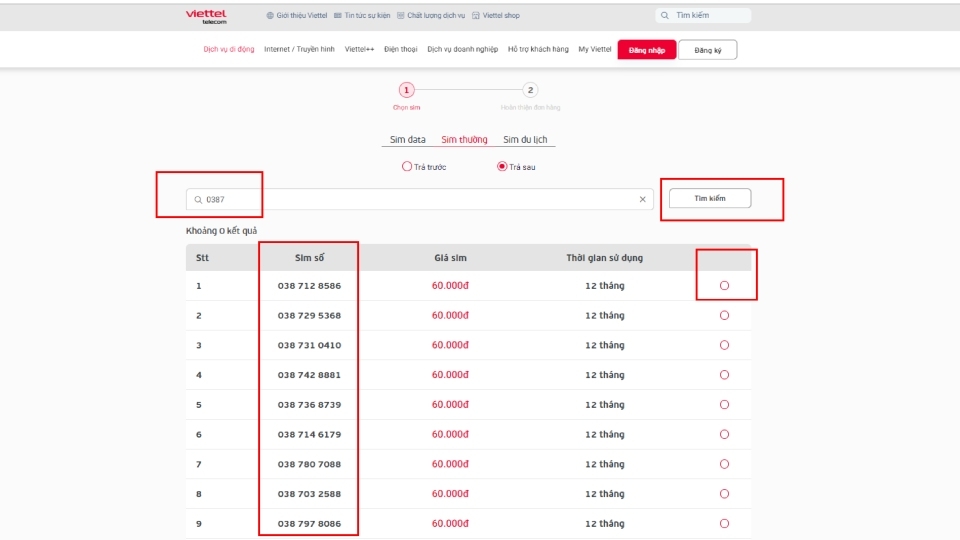Select the Trả sau radio option

click(x=502, y=167)
